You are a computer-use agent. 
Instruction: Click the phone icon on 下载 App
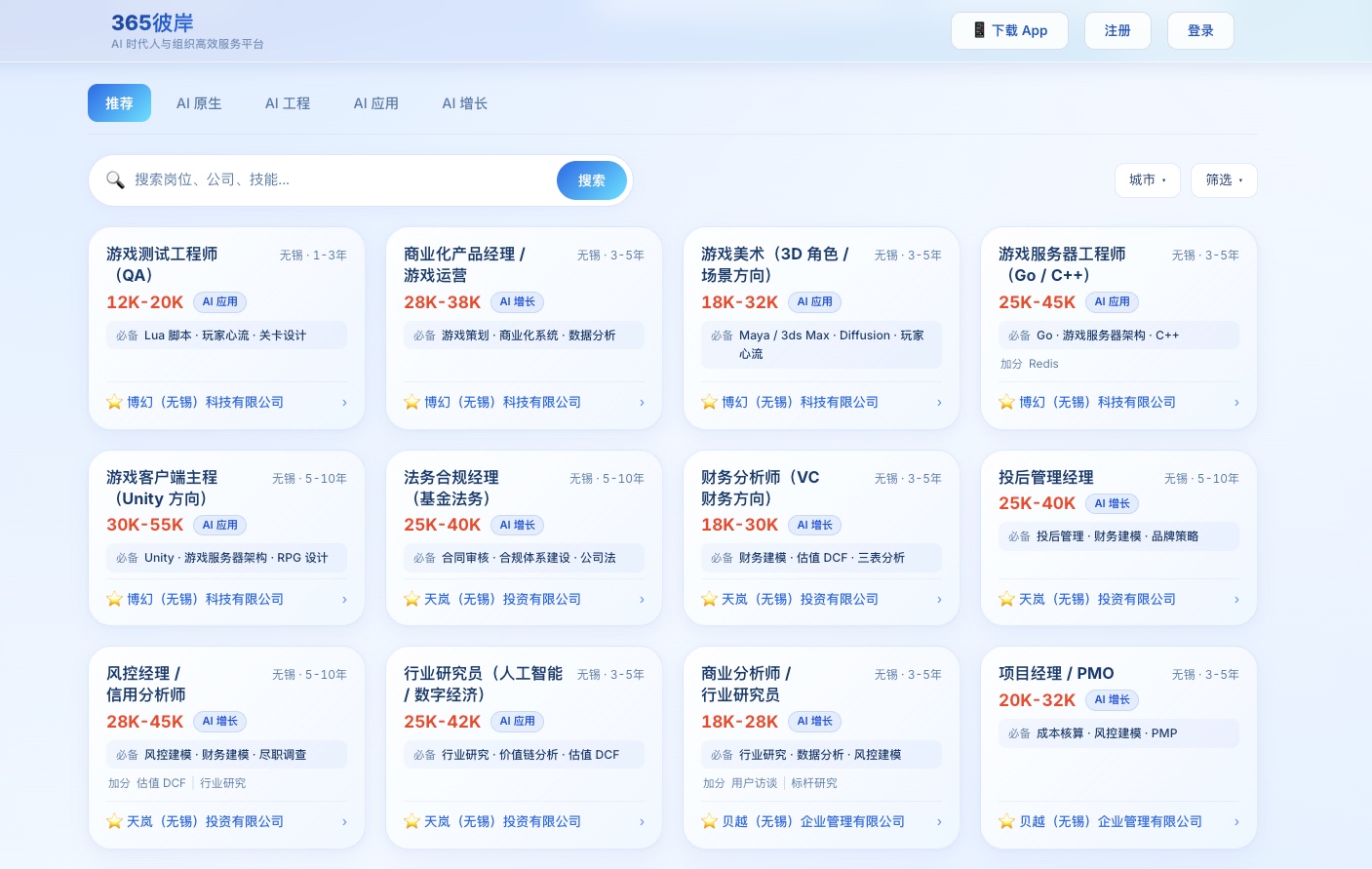[x=979, y=30]
